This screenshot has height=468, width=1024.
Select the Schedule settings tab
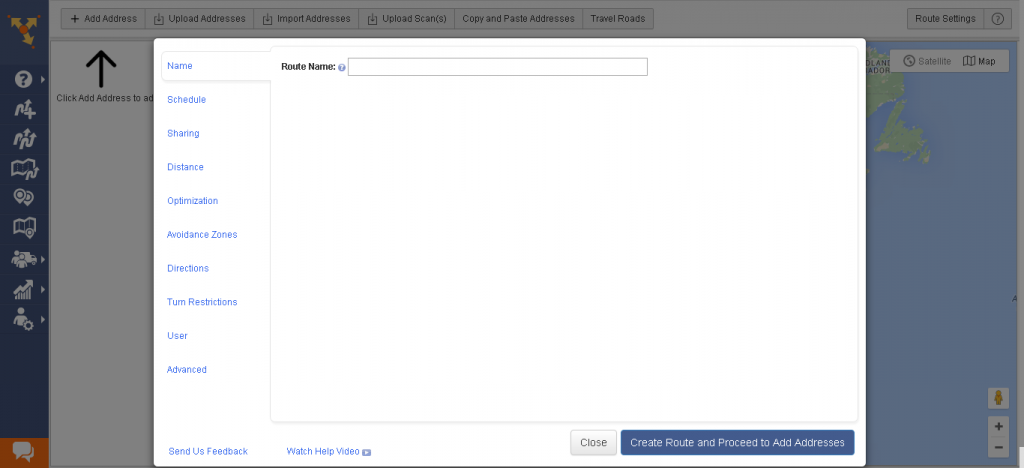[186, 100]
